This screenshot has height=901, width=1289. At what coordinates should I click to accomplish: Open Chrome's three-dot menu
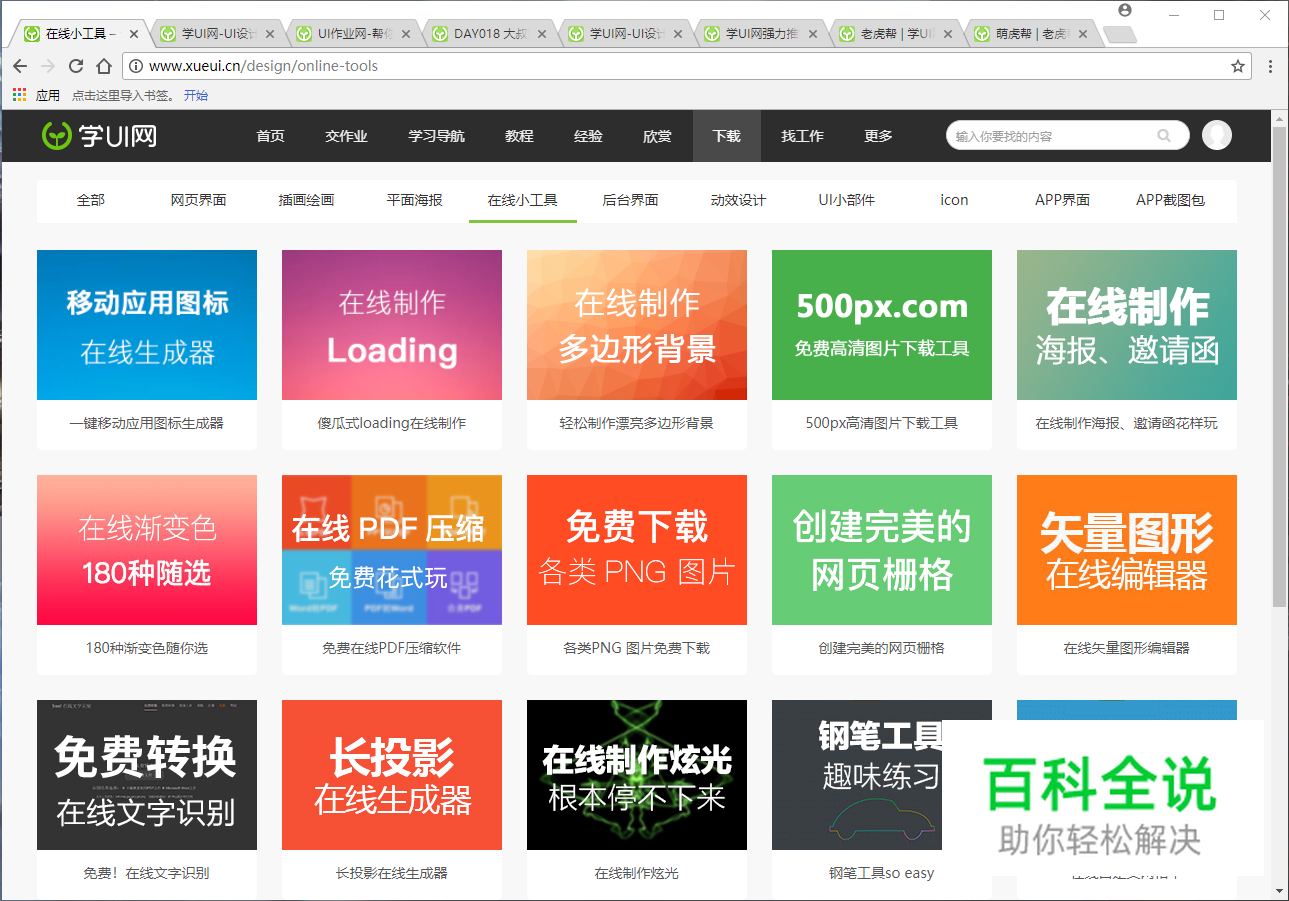[1271, 66]
